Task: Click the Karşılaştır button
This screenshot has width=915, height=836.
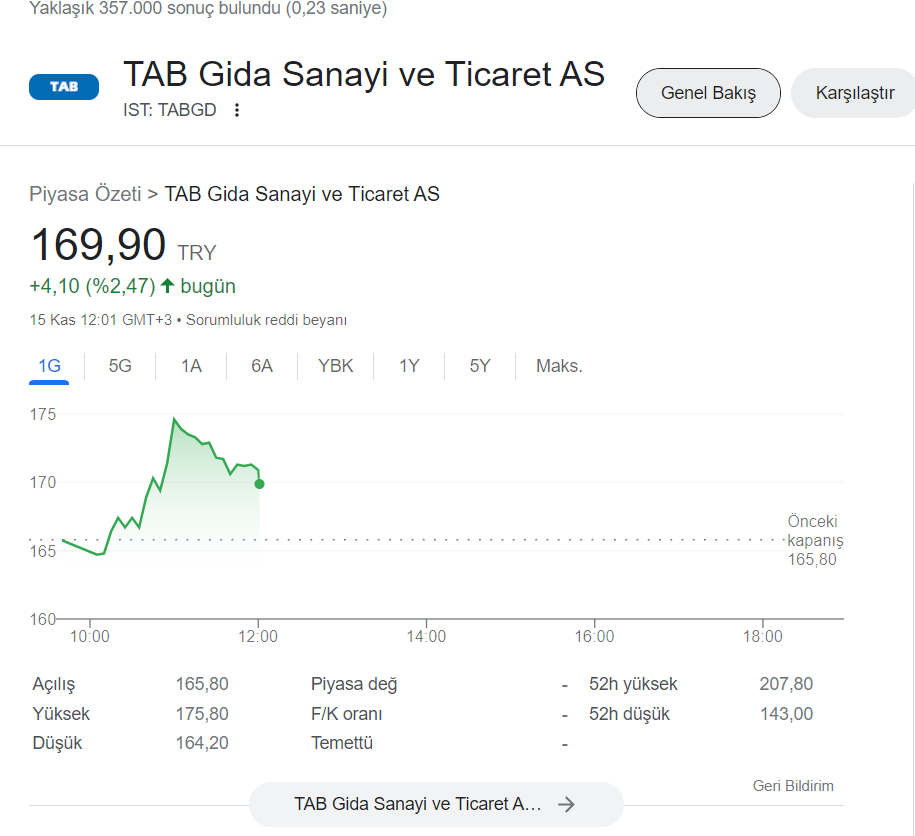Action: click(x=854, y=93)
